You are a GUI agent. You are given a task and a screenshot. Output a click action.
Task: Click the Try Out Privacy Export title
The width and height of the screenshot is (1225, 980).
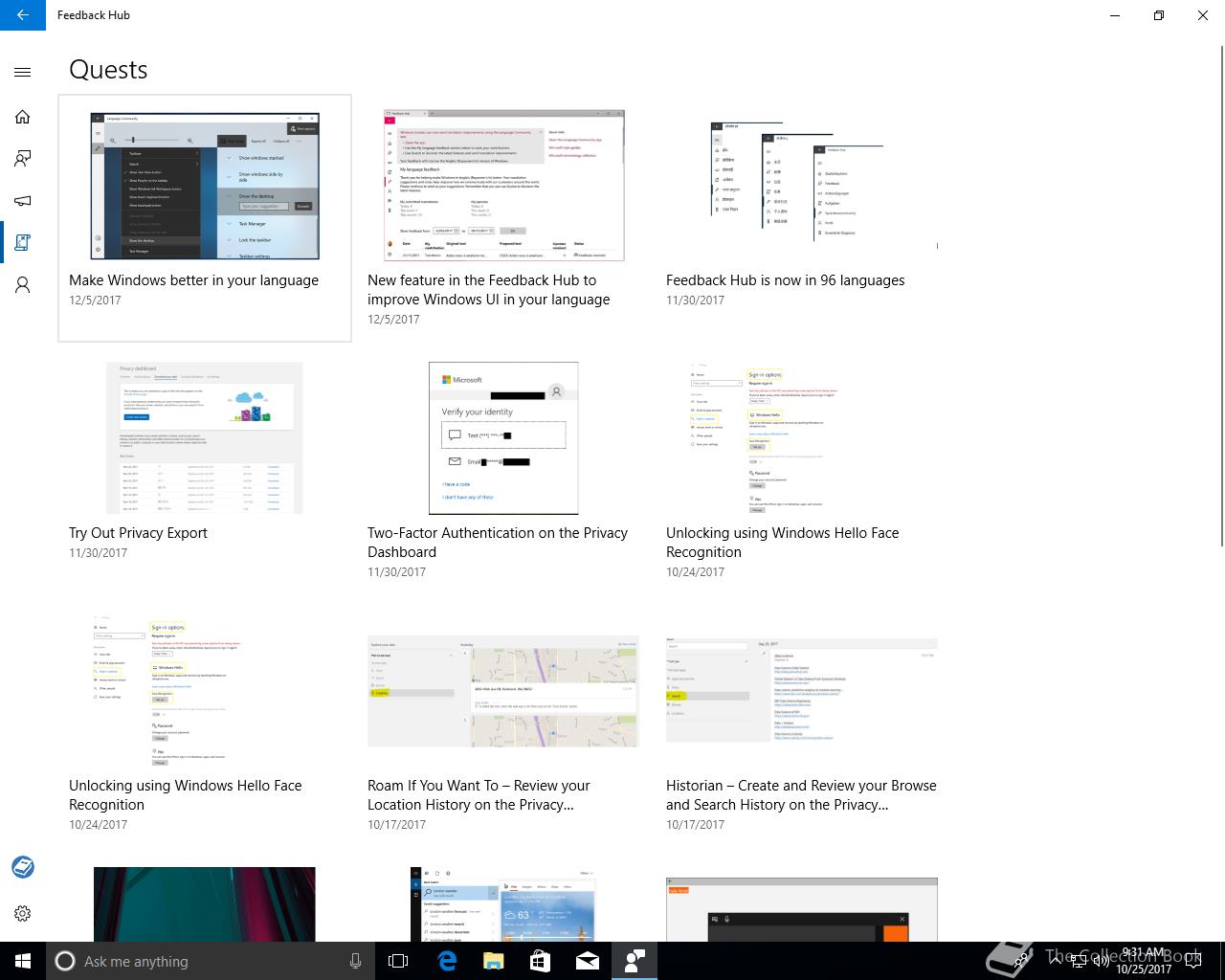[x=138, y=533]
